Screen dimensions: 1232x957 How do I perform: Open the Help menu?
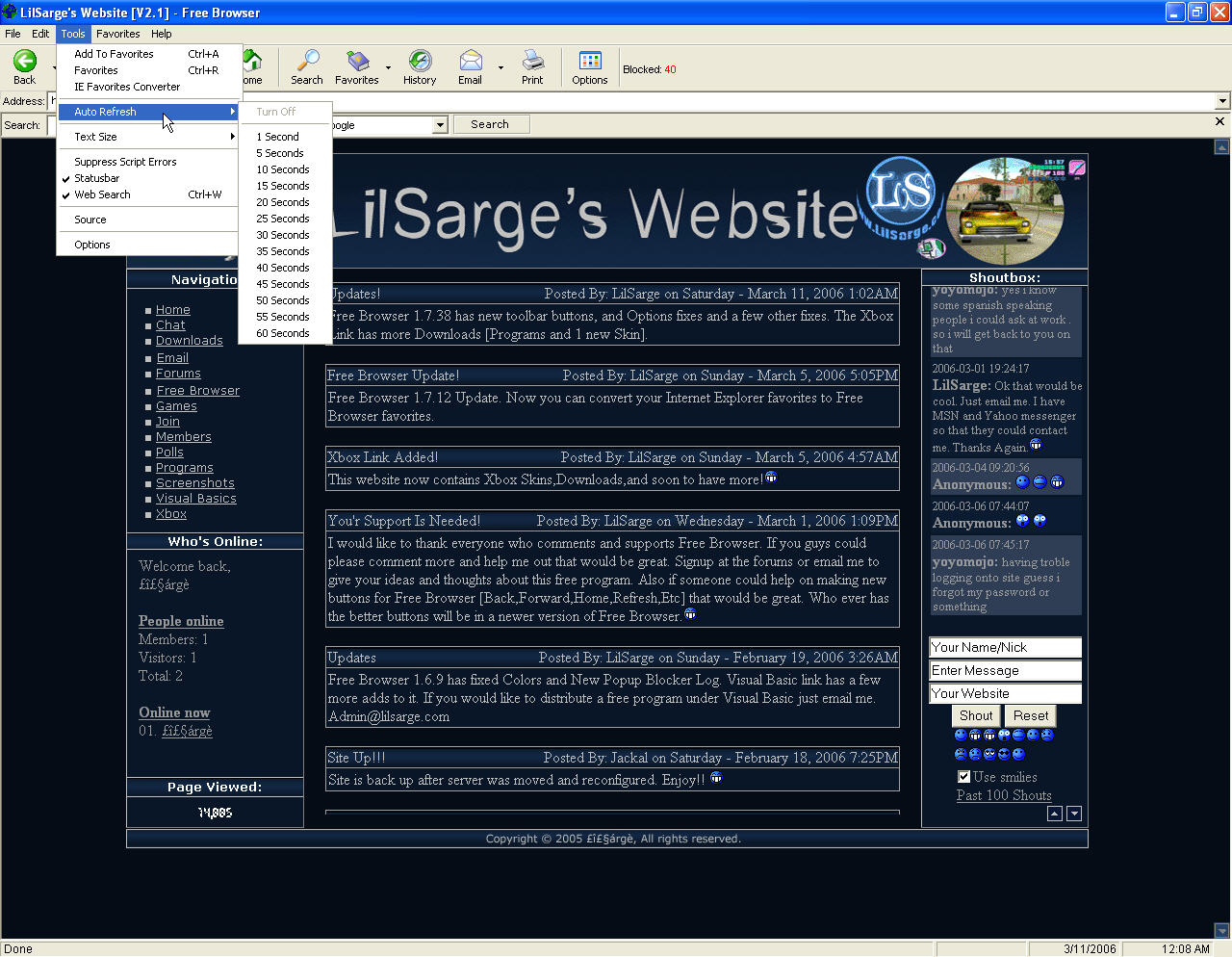[x=162, y=34]
